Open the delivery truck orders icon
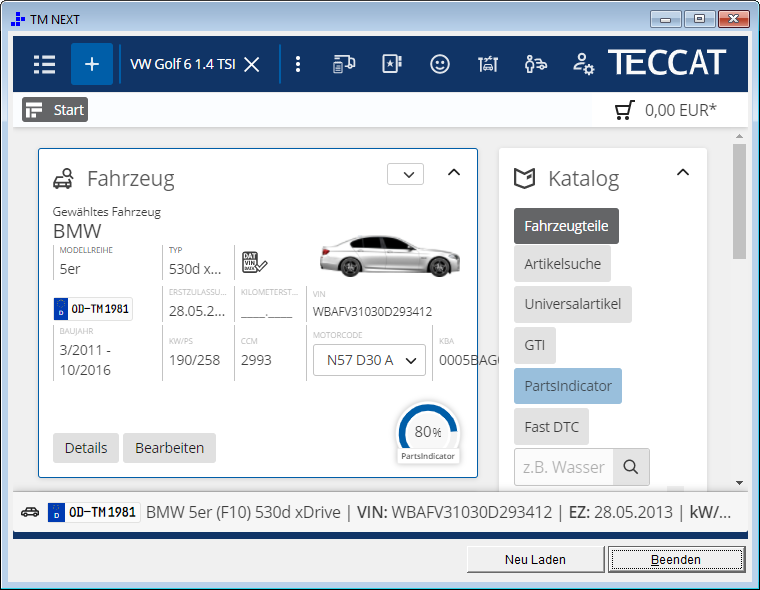The height and width of the screenshot is (590, 760). coord(344,64)
